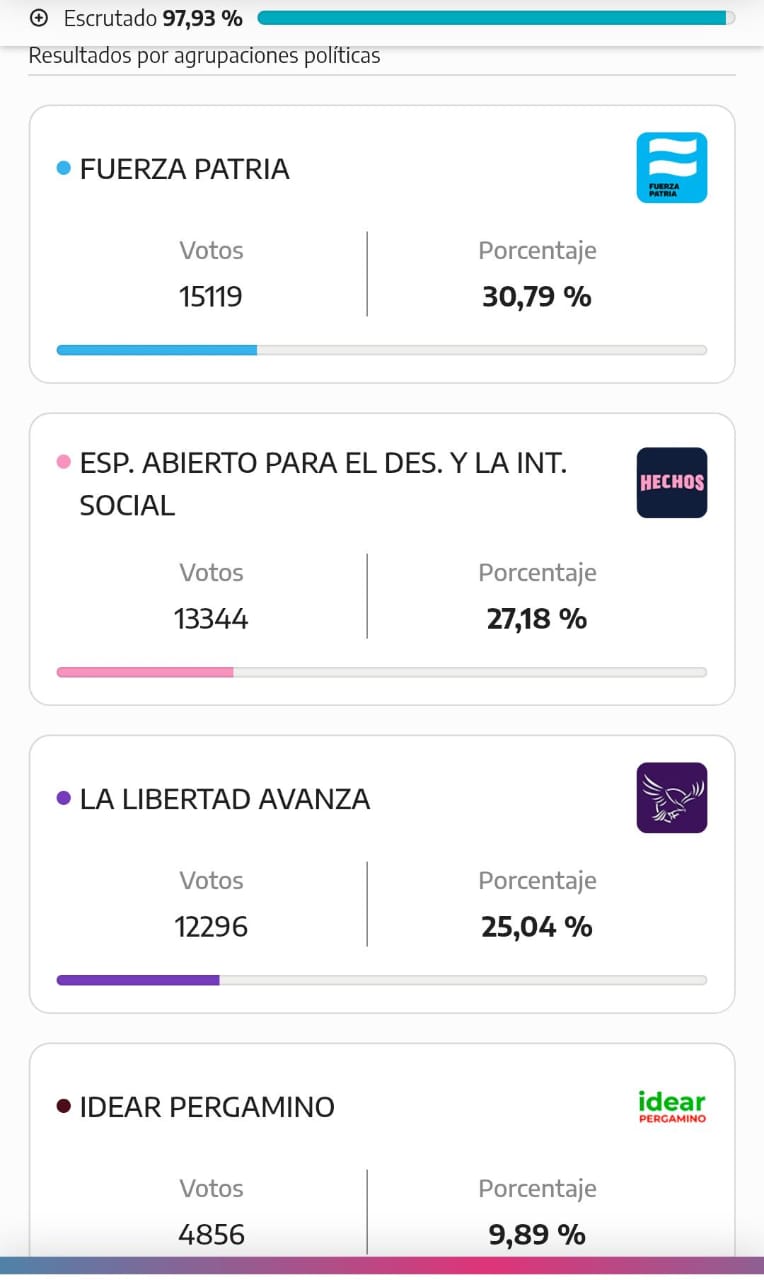Click the blue dot beside Fuerza Patria
This screenshot has height=1280, width=764.
[64, 169]
